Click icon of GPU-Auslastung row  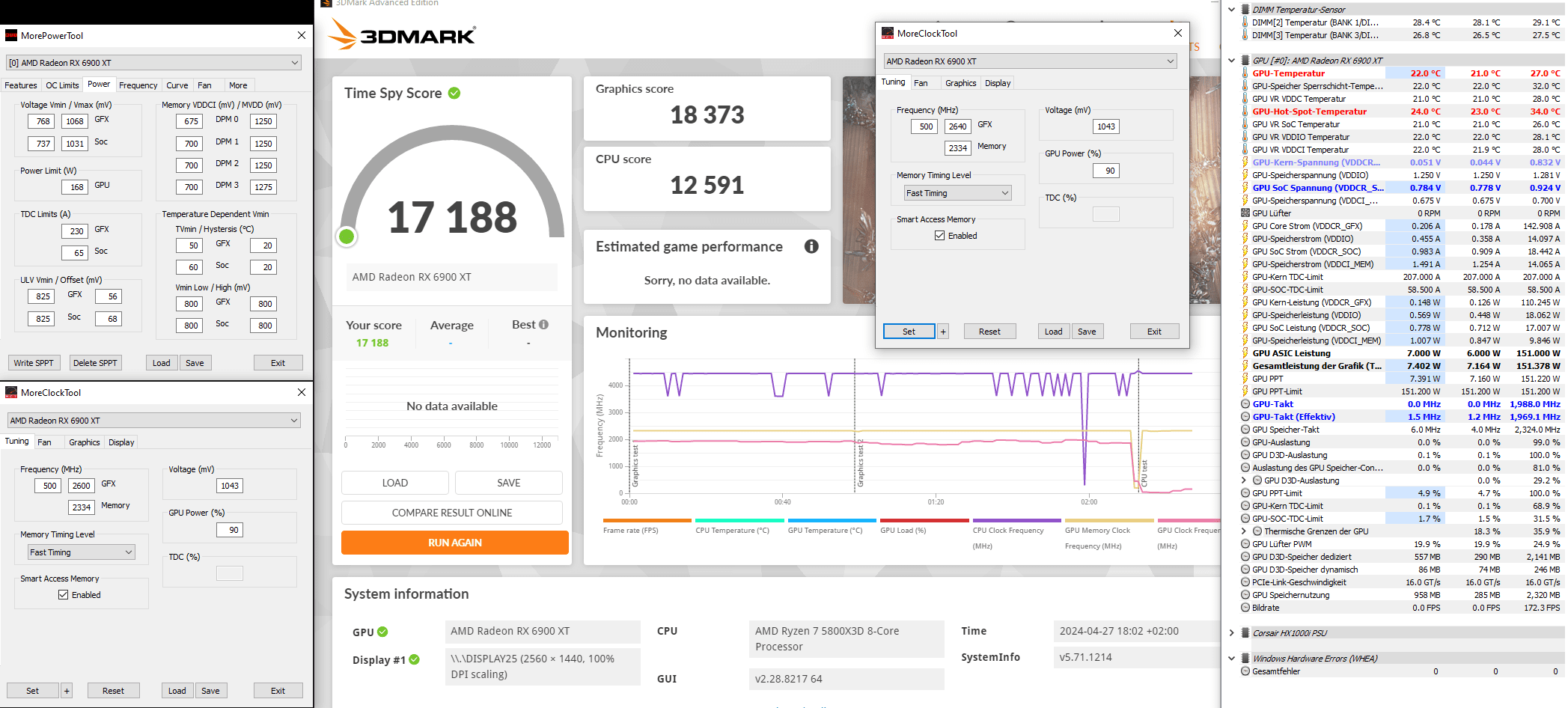(1245, 442)
